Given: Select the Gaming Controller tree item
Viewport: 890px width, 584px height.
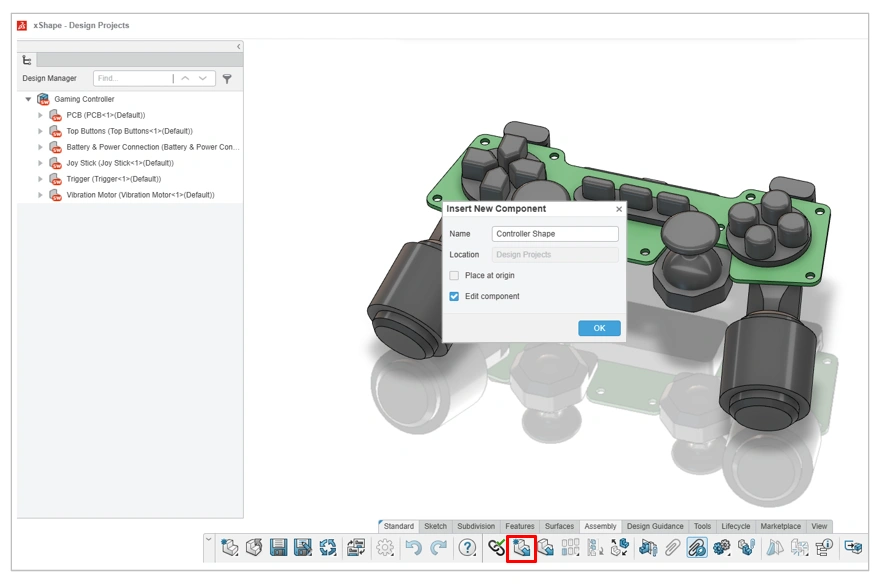Looking at the screenshot, I should click(76, 99).
